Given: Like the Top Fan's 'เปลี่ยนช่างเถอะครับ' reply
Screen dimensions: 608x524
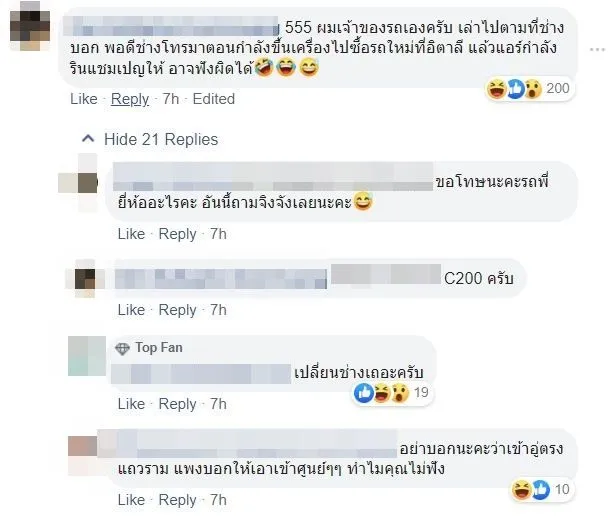Looking at the screenshot, I should pyautogui.click(x=131, y=404).
